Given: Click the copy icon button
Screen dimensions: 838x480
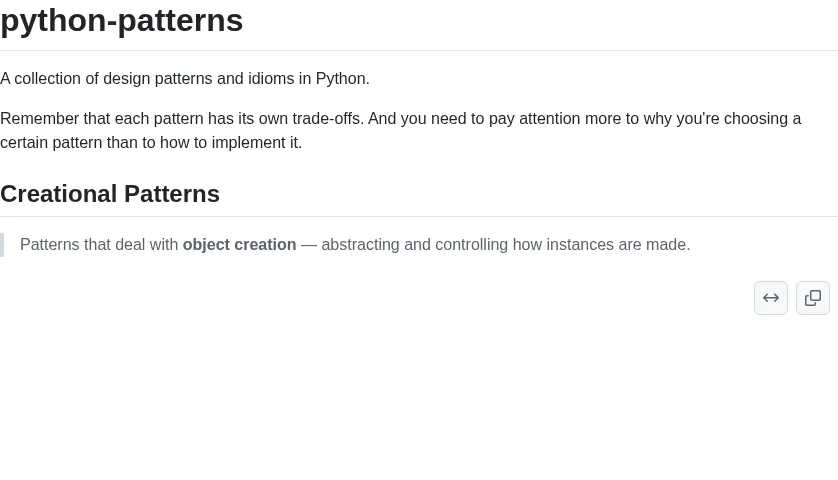Looking at the screenshot, I should [813, 298].
